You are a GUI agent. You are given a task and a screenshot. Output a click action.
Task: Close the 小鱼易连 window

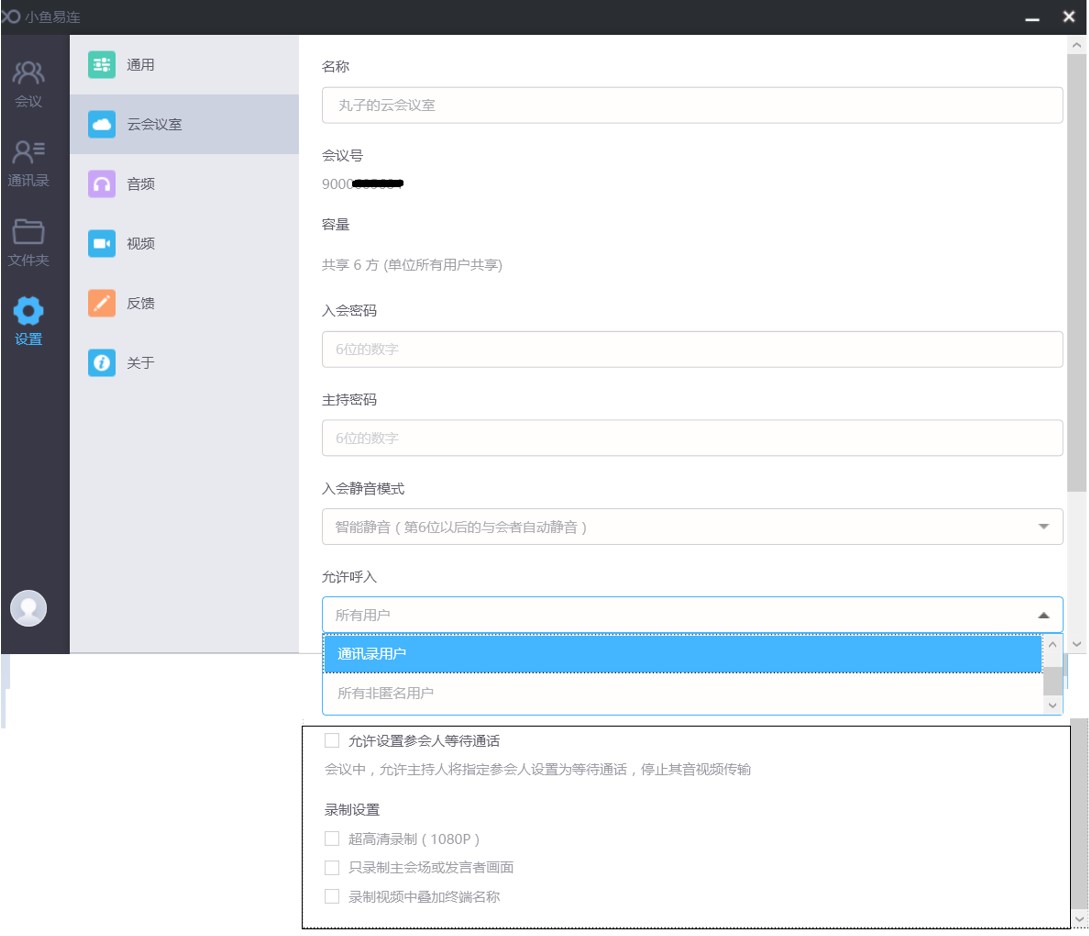(1070, 16)
